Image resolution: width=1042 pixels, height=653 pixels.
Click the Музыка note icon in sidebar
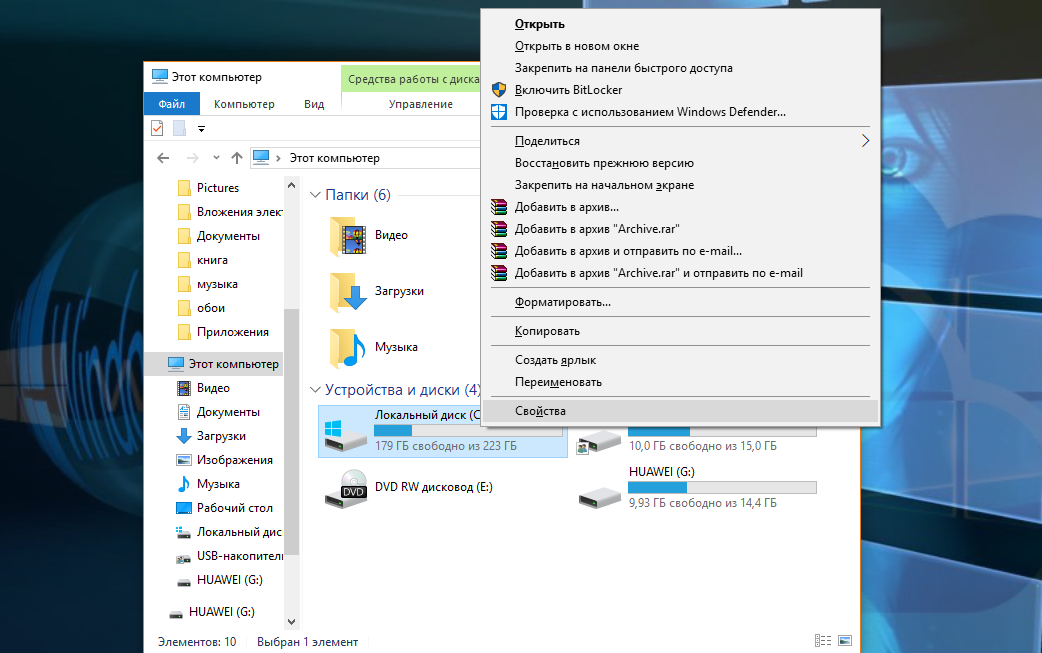183,484
